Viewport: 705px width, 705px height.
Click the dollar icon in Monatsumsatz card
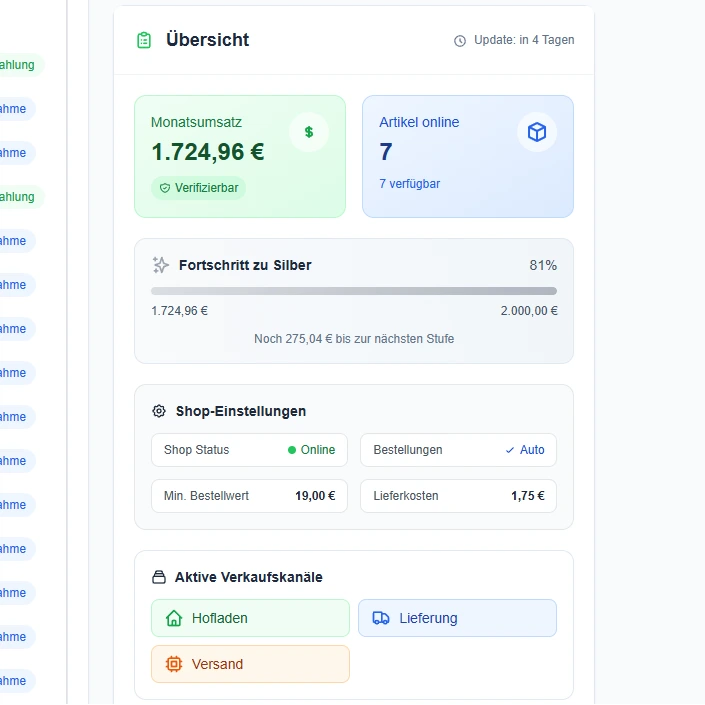pyautogui.click(x=309, y=132)
